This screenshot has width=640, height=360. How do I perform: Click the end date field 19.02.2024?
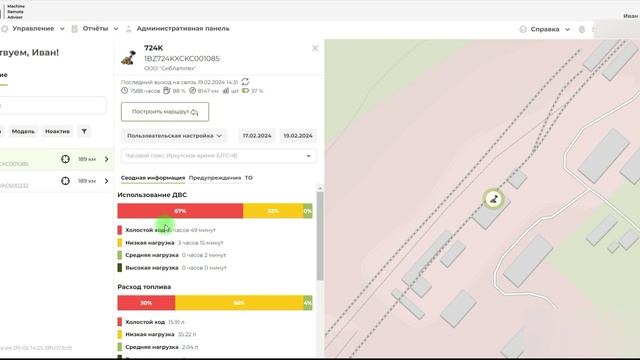[298, 136]
